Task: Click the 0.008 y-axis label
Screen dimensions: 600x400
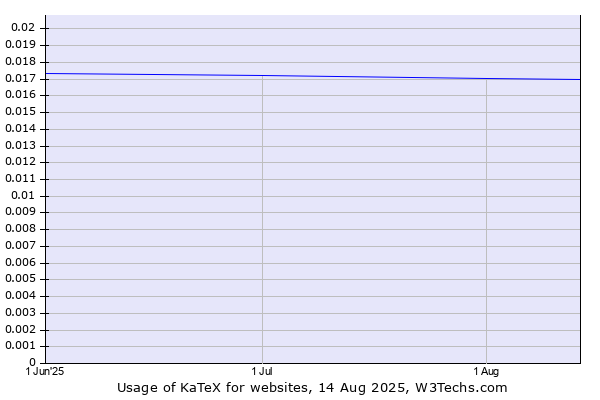Action: pos(20,229)
